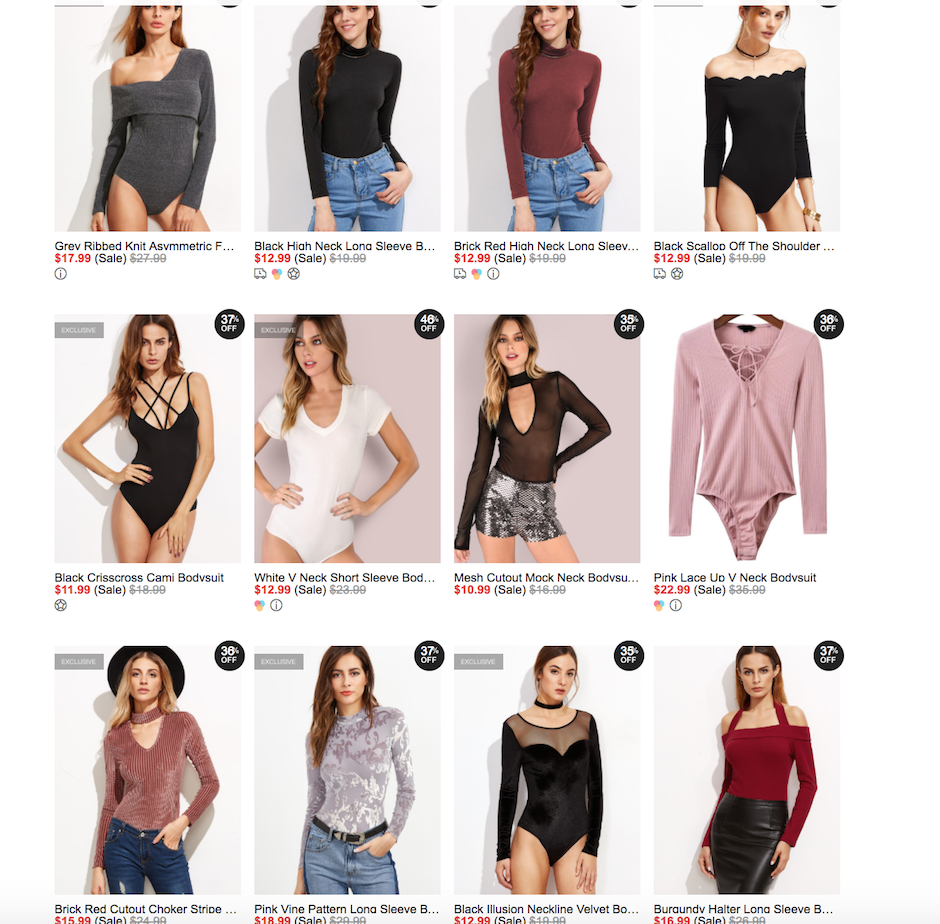Click info icon under White V Neck bodysuit

tap(276, 606)
